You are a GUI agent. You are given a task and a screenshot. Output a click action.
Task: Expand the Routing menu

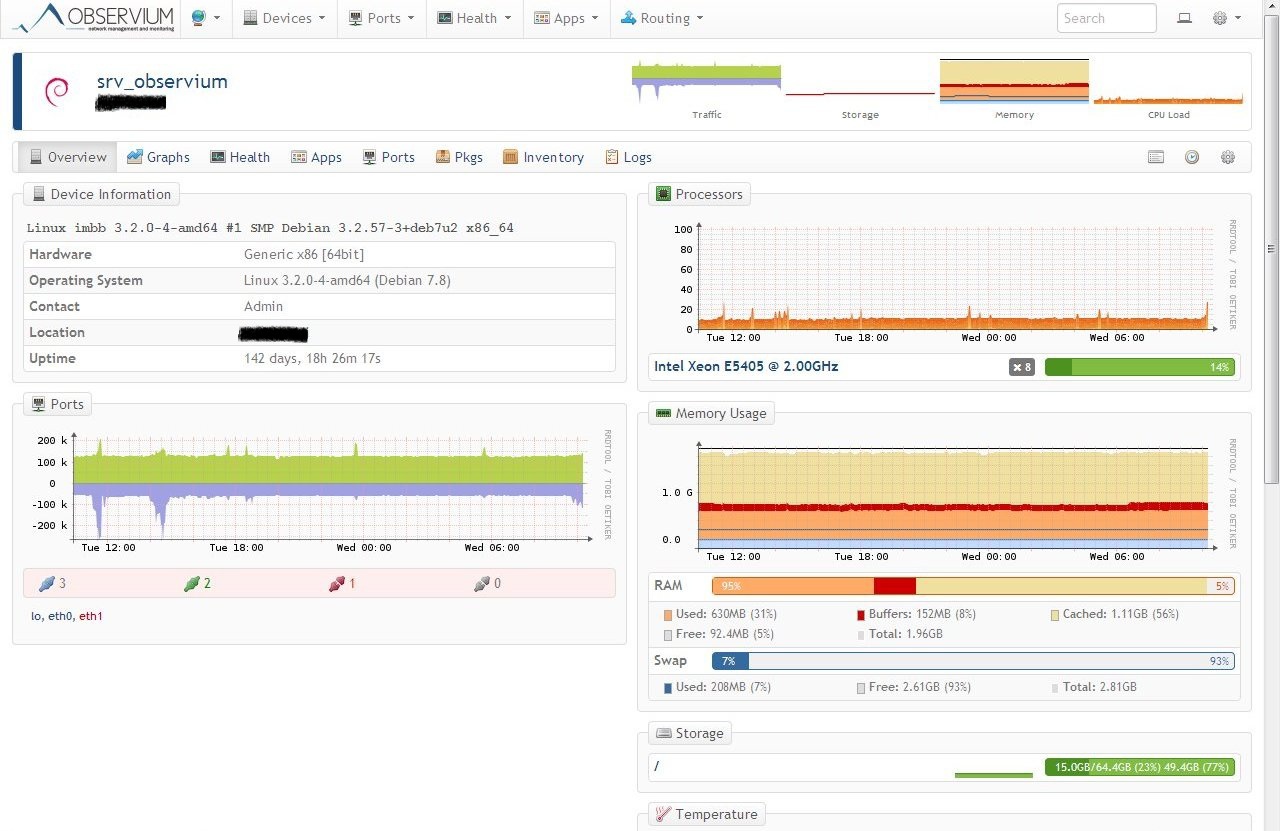pos(662,18)
